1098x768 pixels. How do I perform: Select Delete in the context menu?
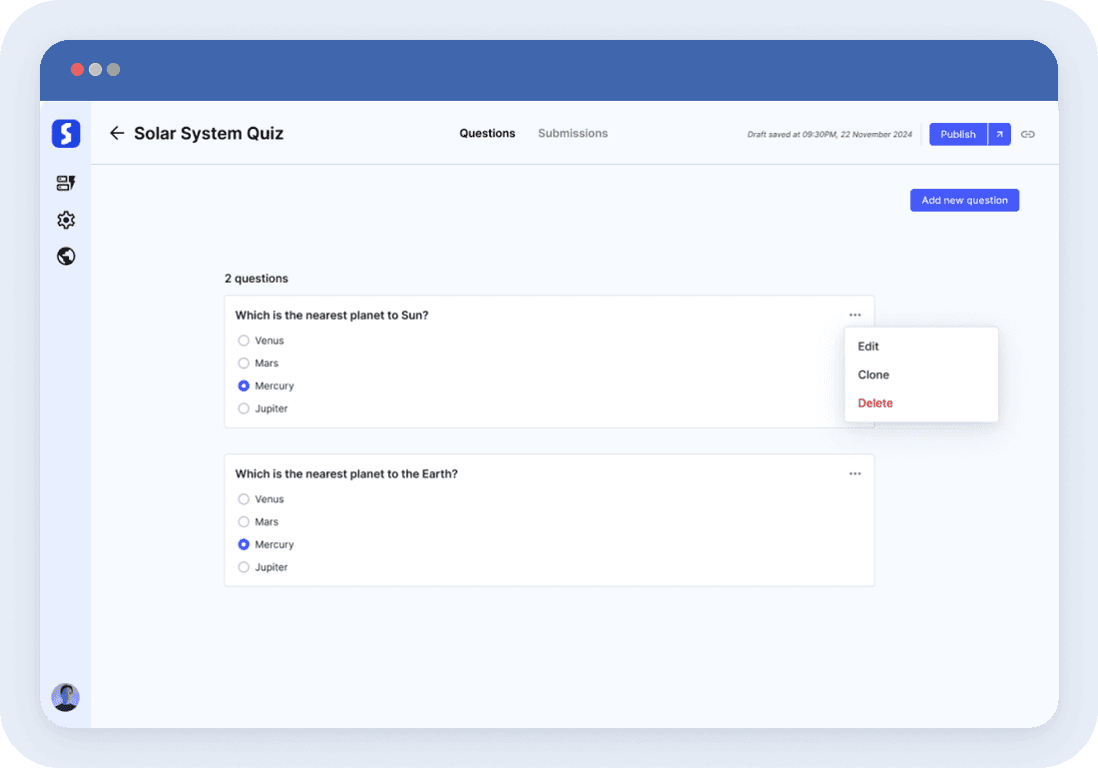pyautogui.click(x=875, y=403)
